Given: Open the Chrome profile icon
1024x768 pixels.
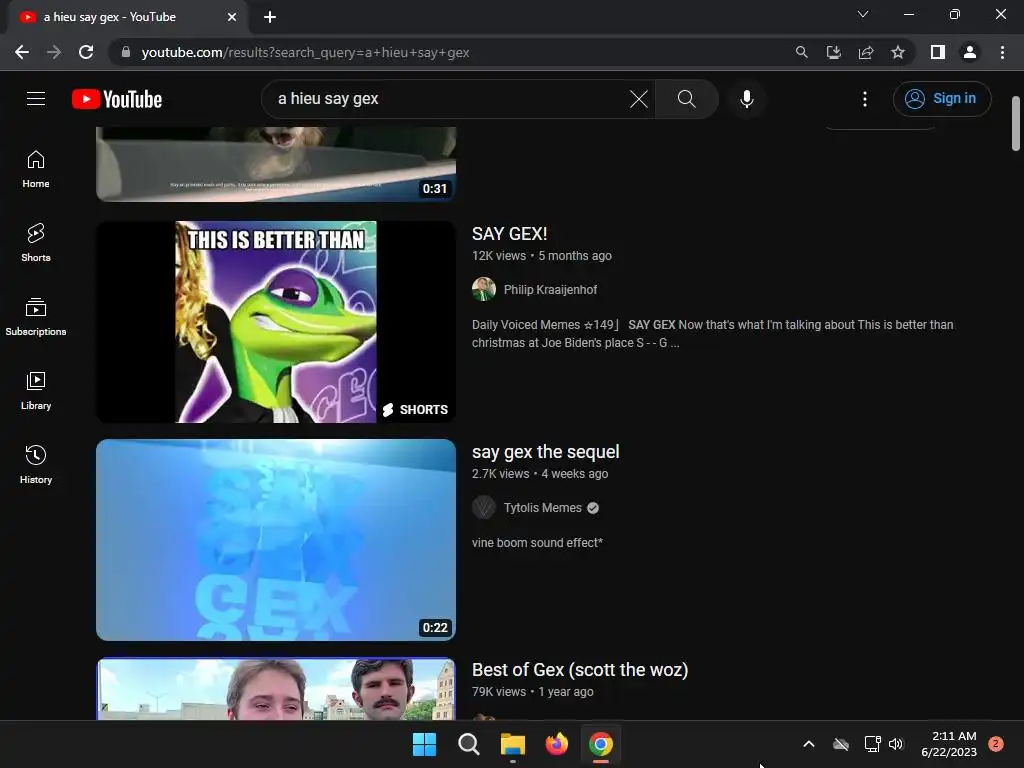Looking at the screenshot, I should click(970, 52).
